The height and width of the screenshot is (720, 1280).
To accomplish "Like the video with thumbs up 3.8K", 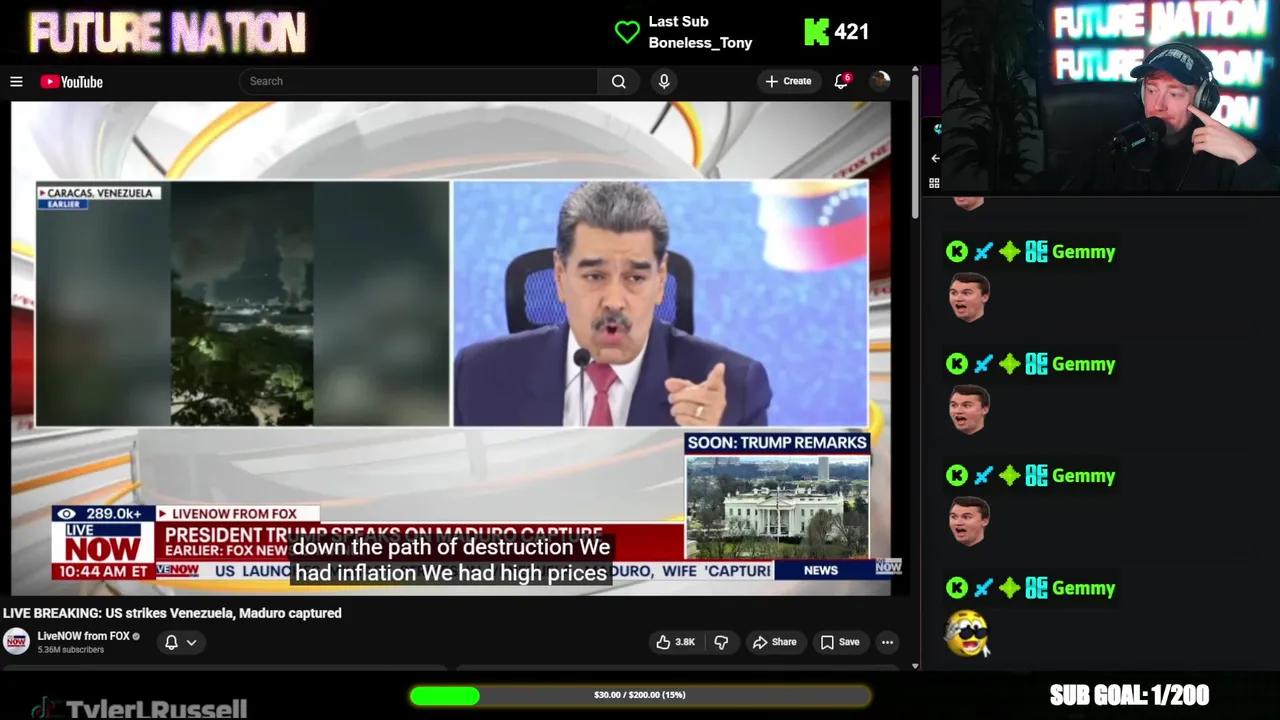I will 675,642.
